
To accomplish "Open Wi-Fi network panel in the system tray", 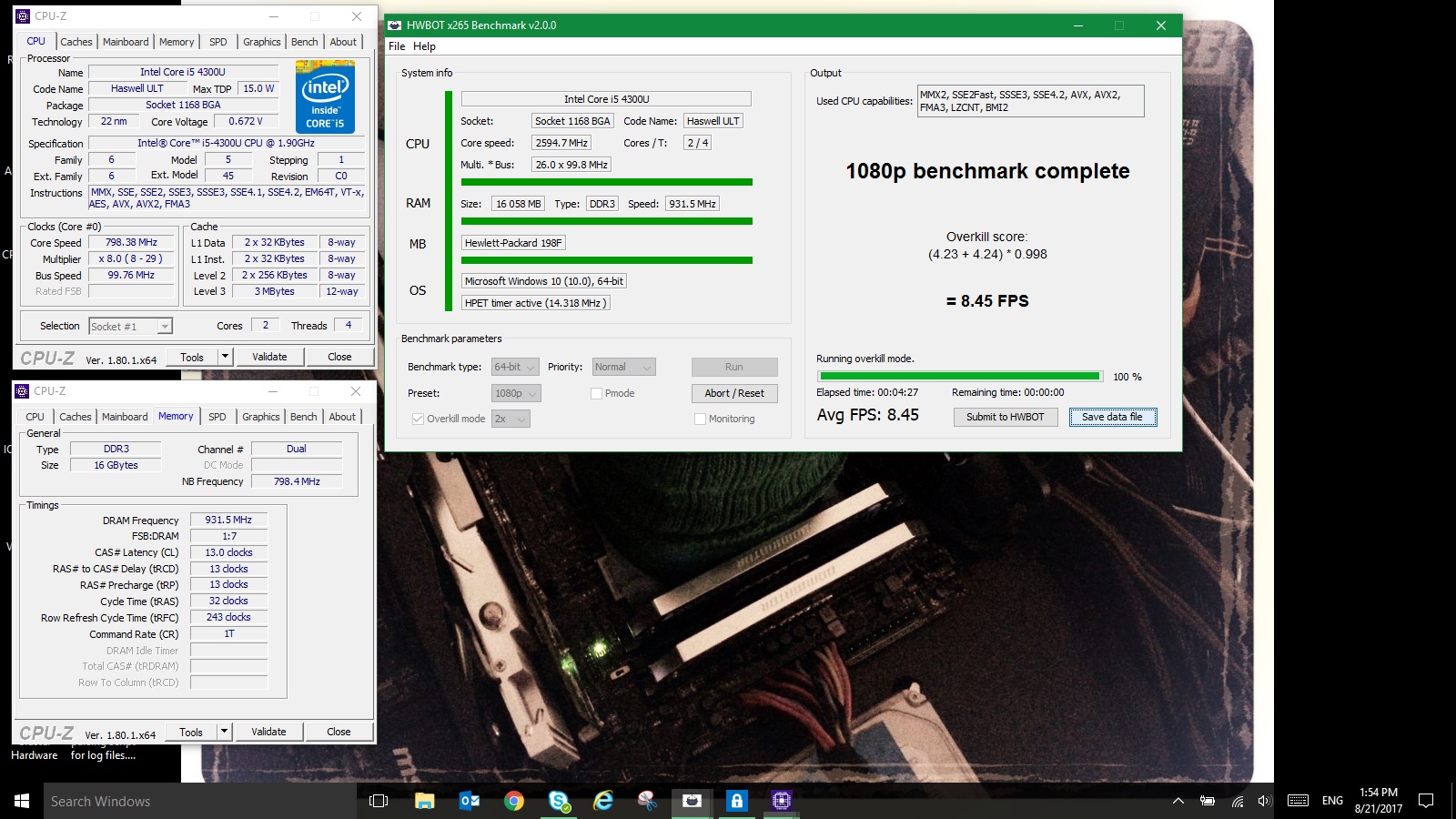I will [1238, 801].
